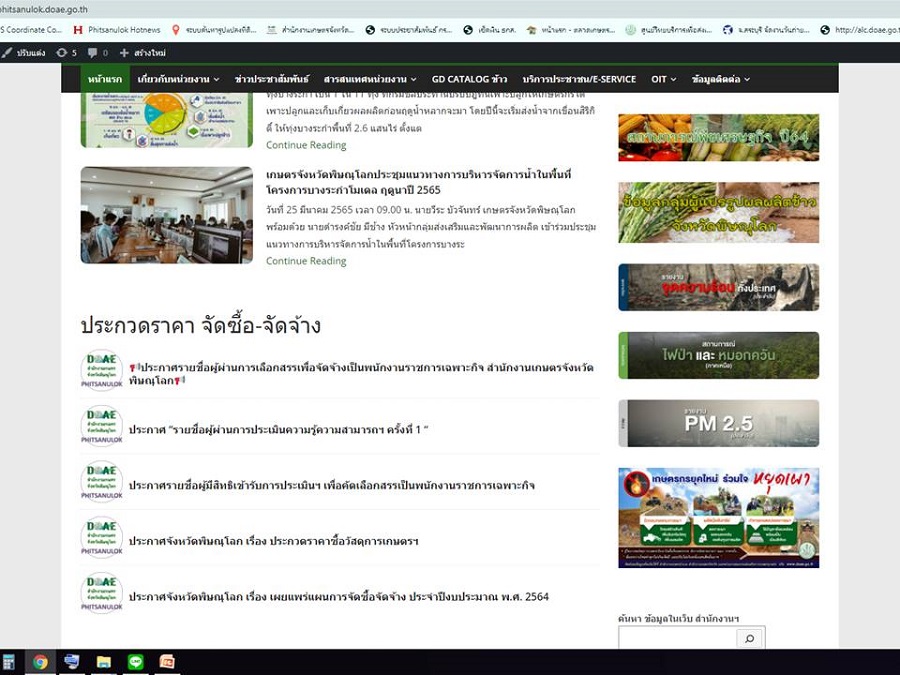Click the ปรับแต่ง customize admin link

pyautogui.click(x=31, y=53)
